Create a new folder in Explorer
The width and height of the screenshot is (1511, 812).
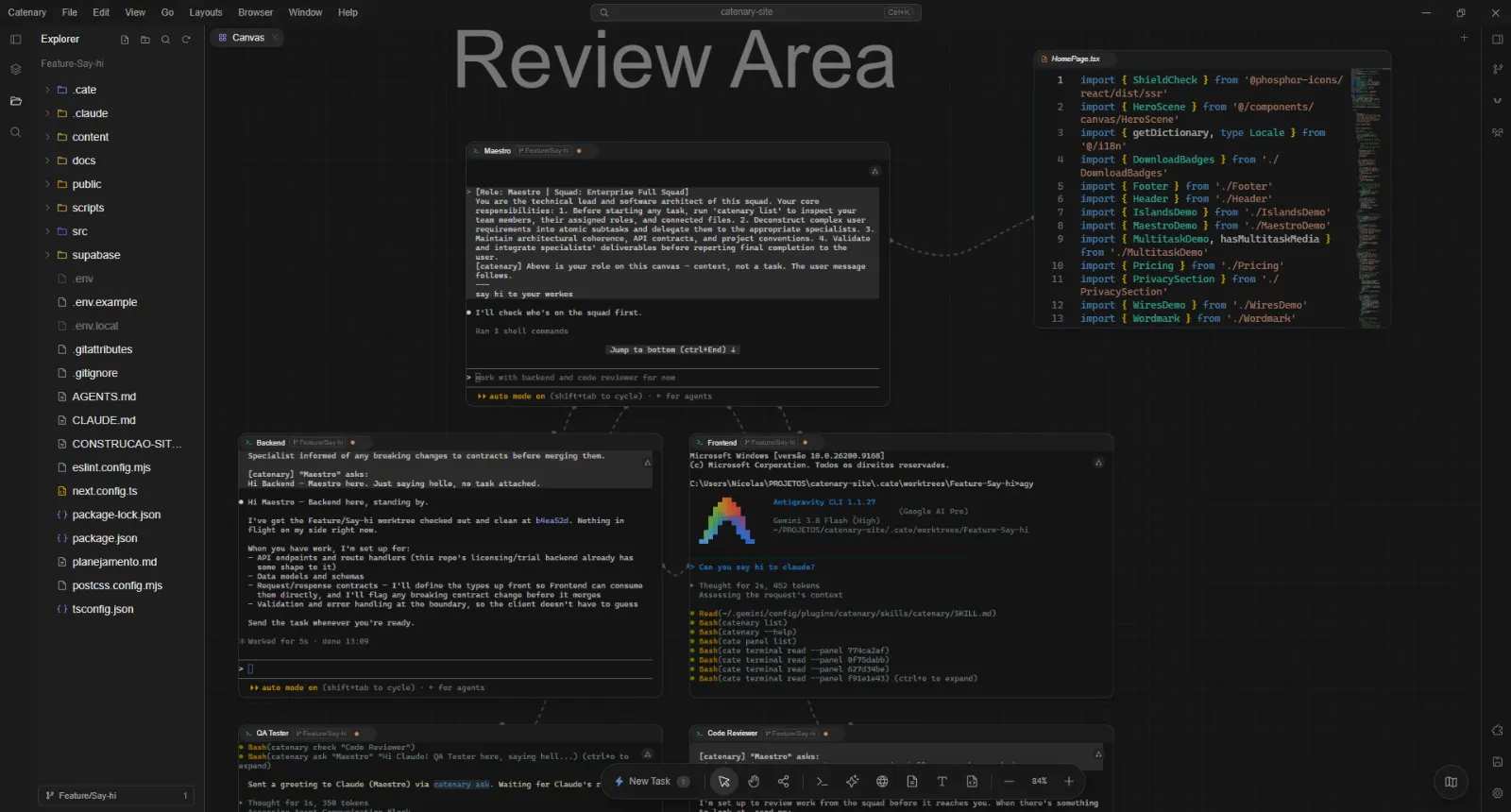point(145,40)
